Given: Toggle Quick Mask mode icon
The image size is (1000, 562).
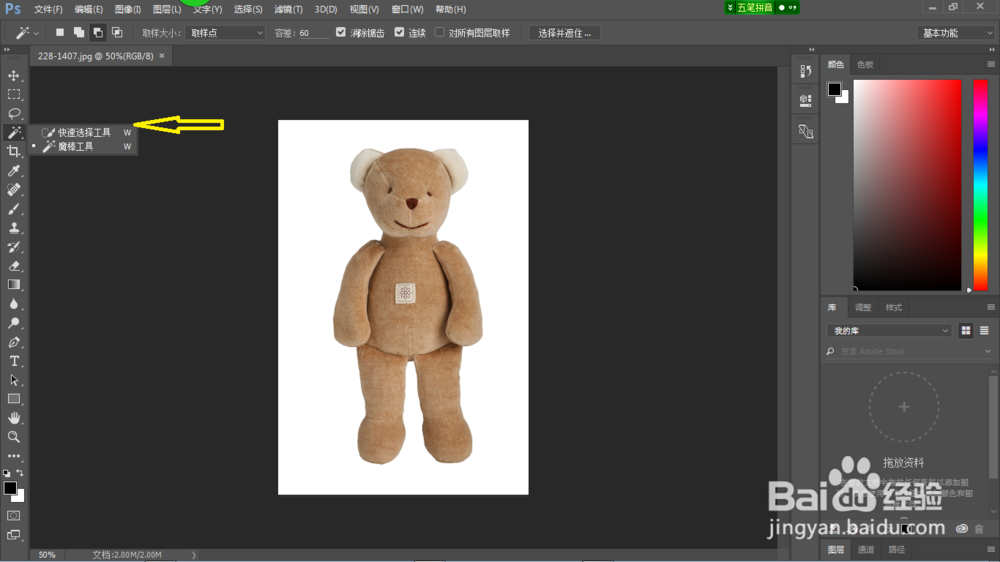Looking at the screenshot, I should (13, 515).
